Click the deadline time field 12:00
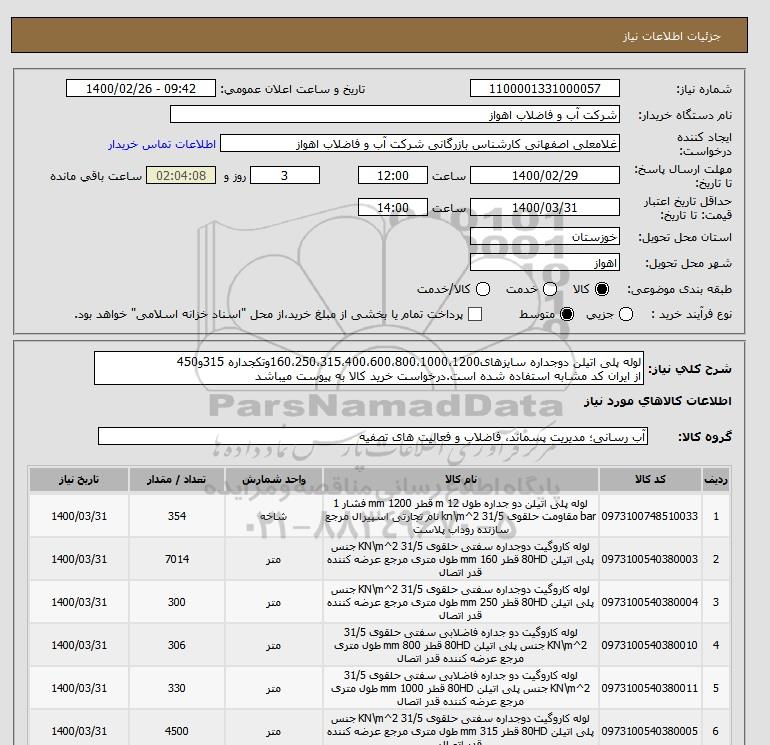The width and height of the screenshot is (770, 745). (x=393, y=175)
